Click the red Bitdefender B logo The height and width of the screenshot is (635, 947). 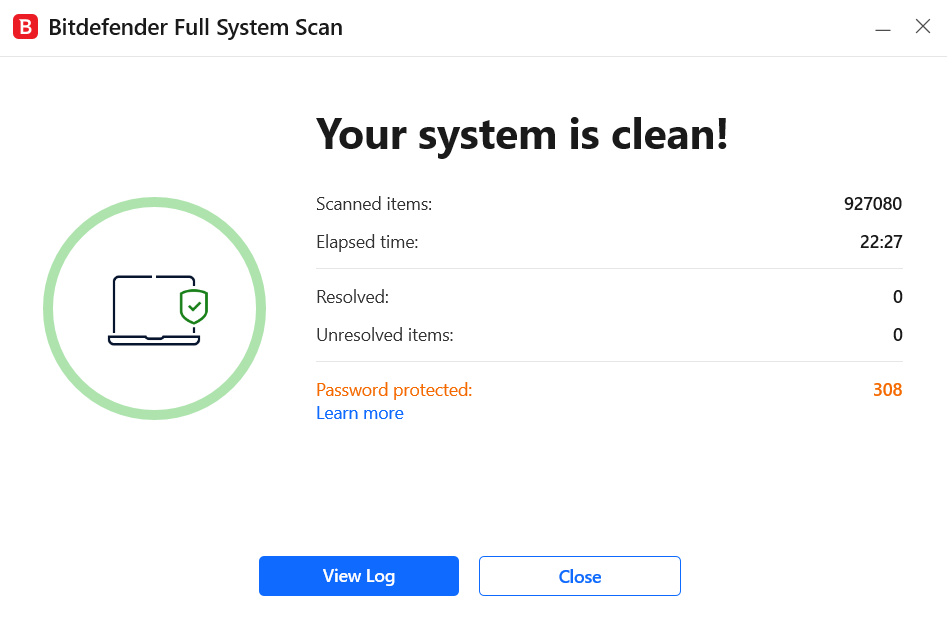25,27
